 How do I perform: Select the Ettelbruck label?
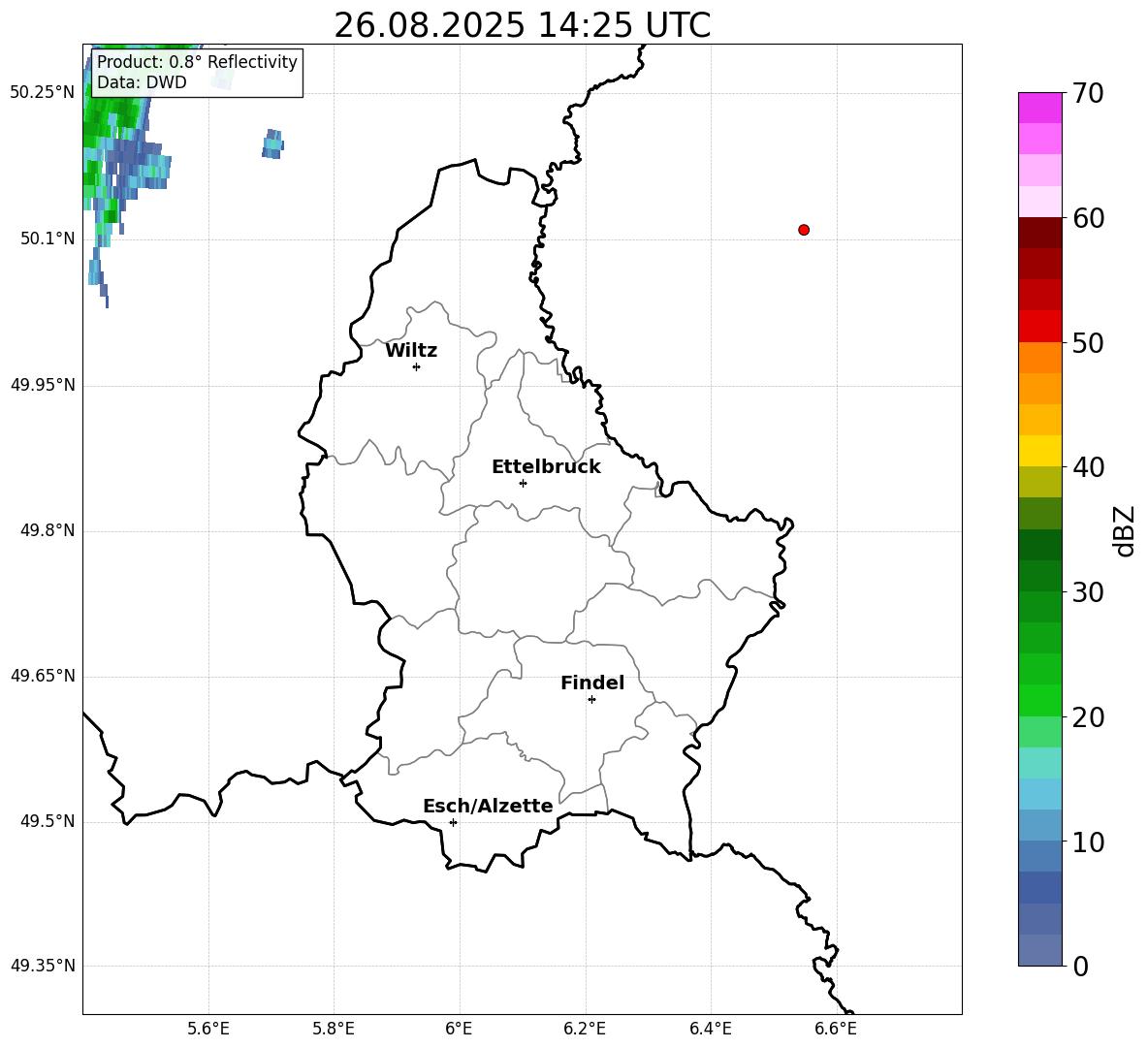(546, 467)
